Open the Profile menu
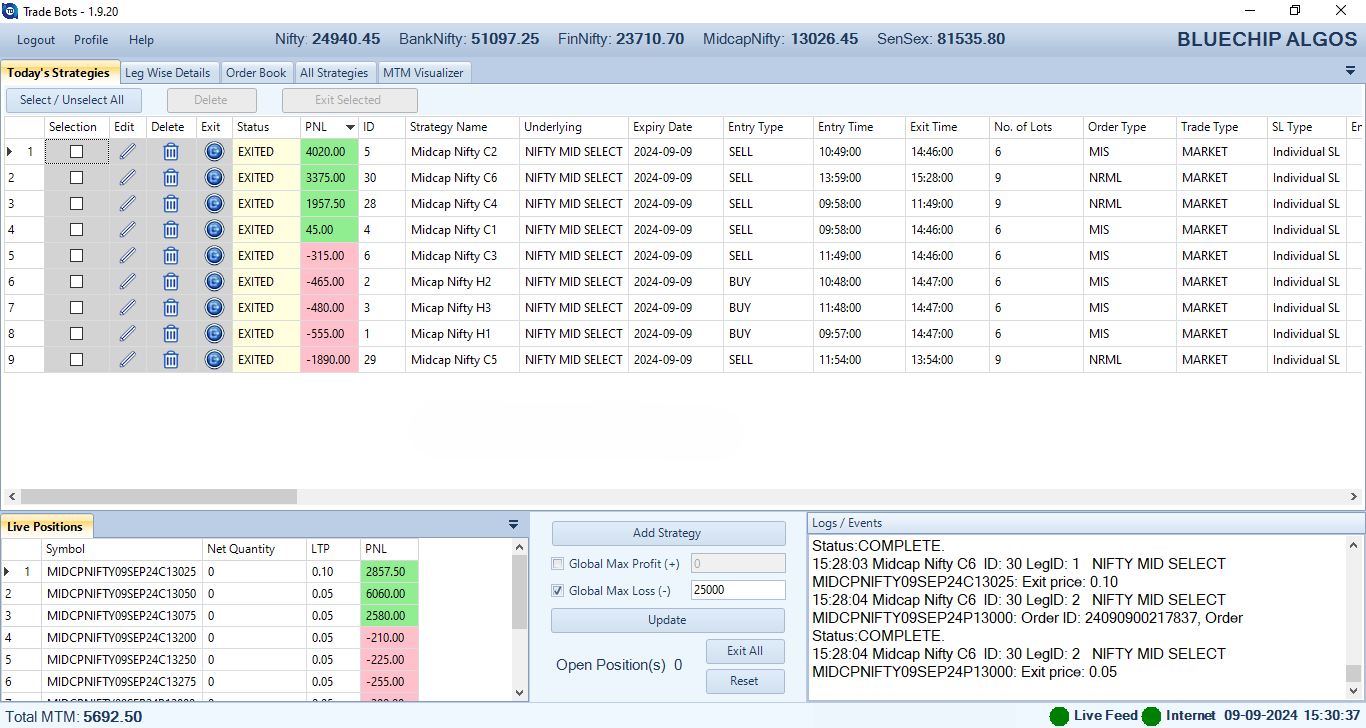The width and height of the screenshot is (1366, 728). 91,40
